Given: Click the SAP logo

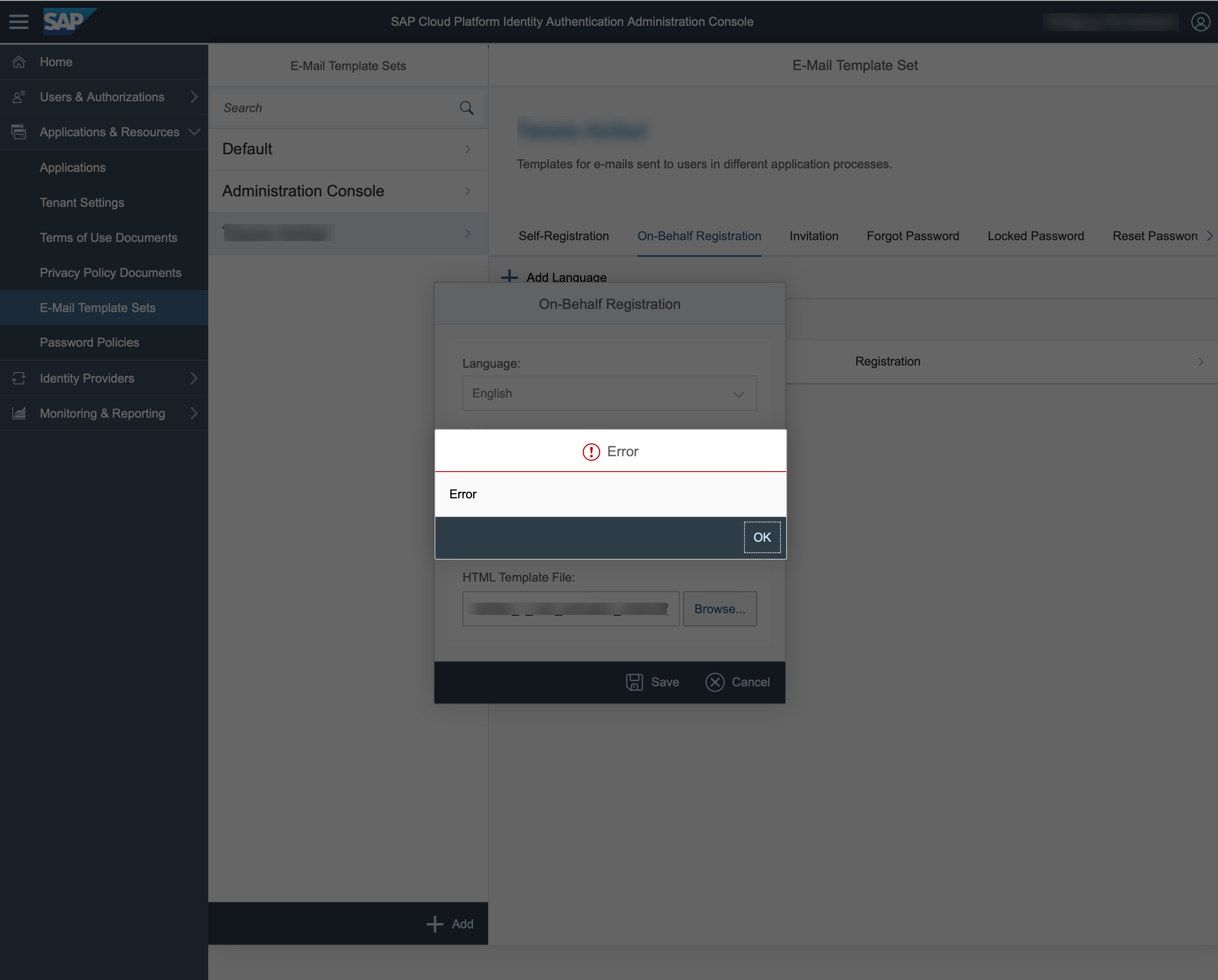Looking at the screenshot, I should click(x=69, y=21).
